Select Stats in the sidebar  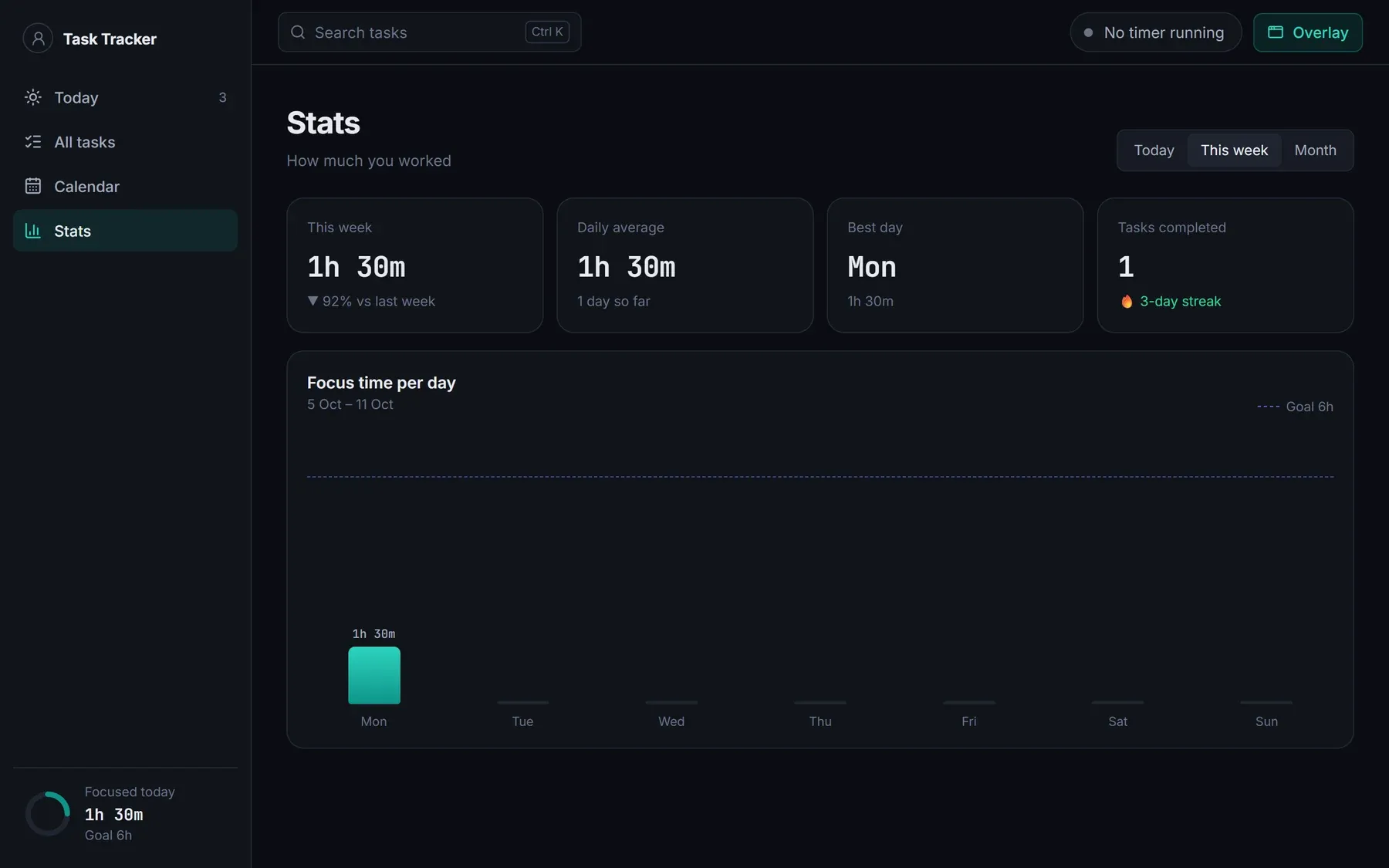[125, 231]
